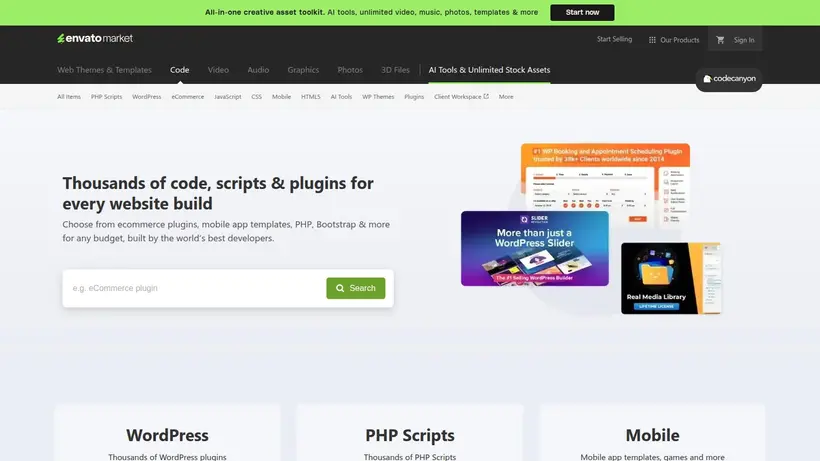Open the Real Media Library thumbnail

click(x=670, y=278)
